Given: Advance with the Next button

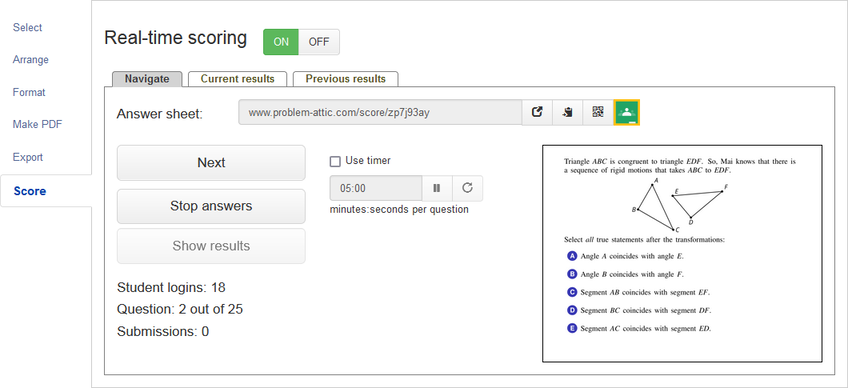Looking at the screenshot, I should [211, 163].
